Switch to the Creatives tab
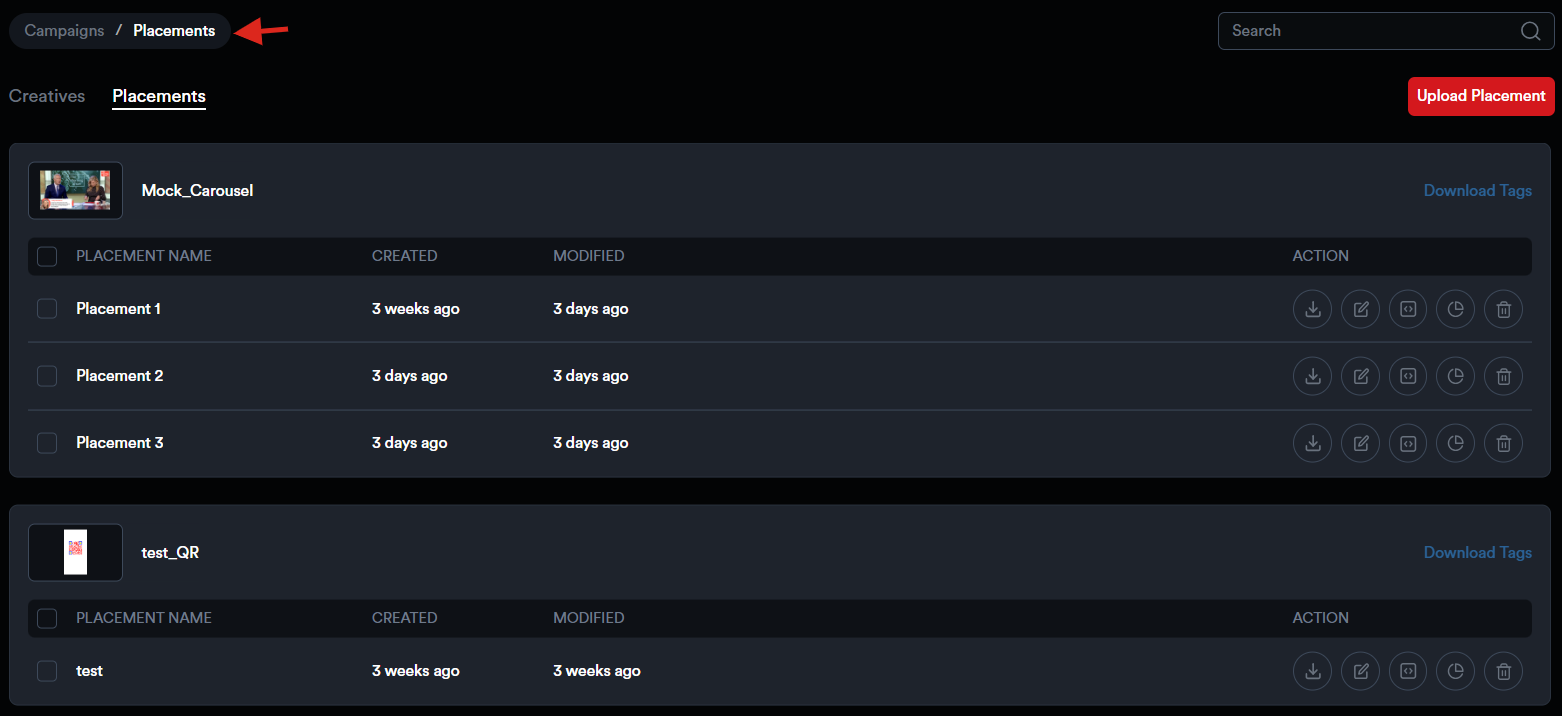The width and height of the screenshot is (1562, 716). click(47, 96)
